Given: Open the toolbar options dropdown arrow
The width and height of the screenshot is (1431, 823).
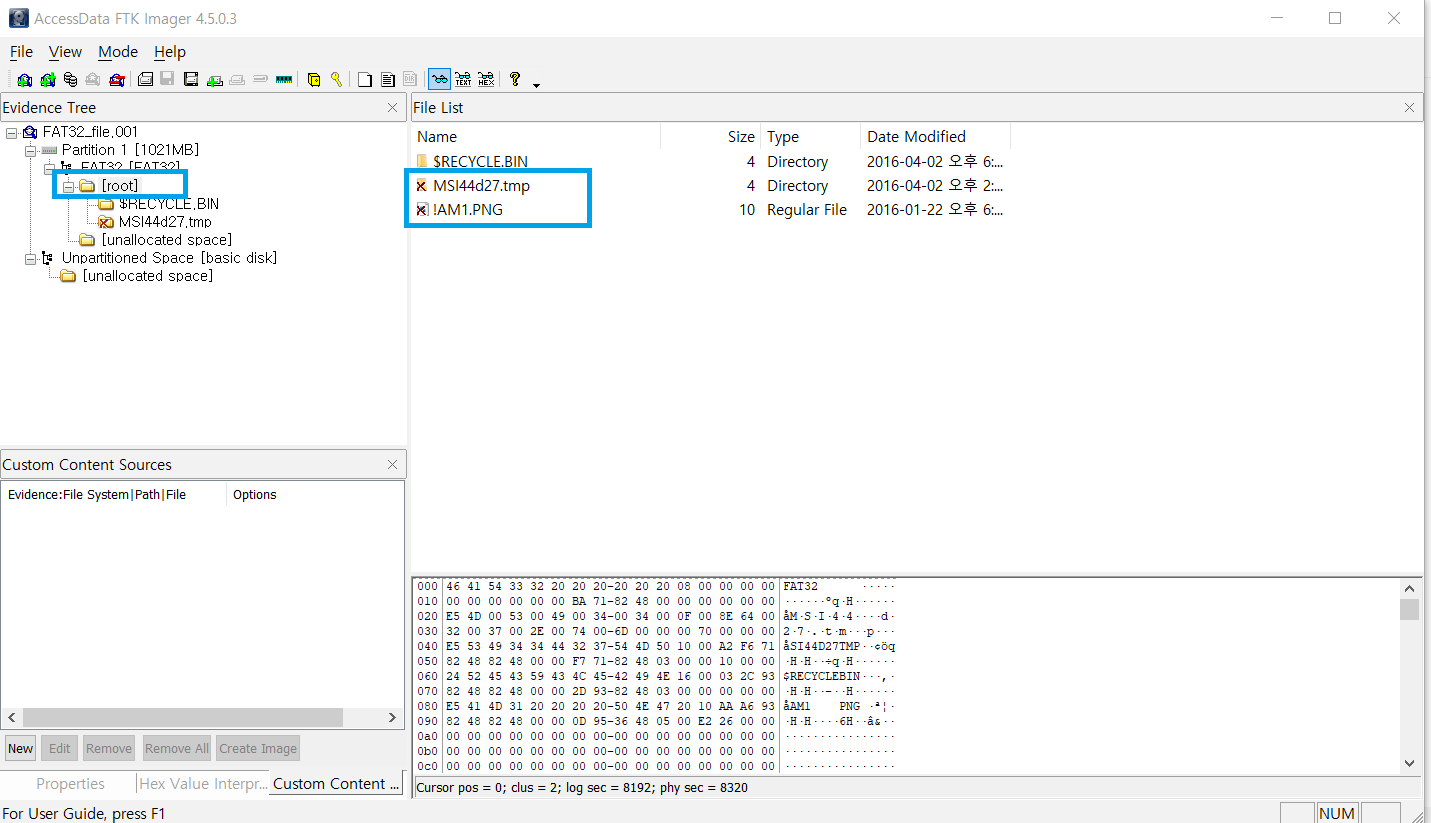Looking at the screenshot, I should pyautogui.click(x=536, y=84).
